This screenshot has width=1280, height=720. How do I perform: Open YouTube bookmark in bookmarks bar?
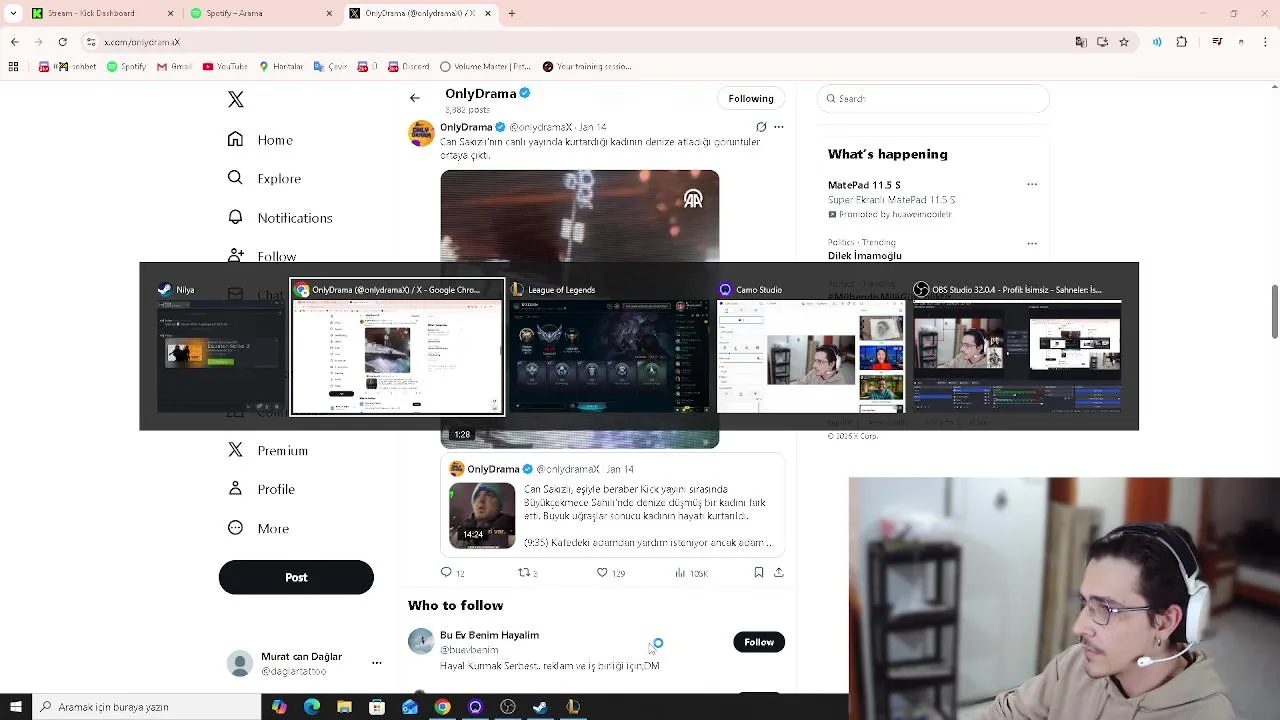point(224,67)
